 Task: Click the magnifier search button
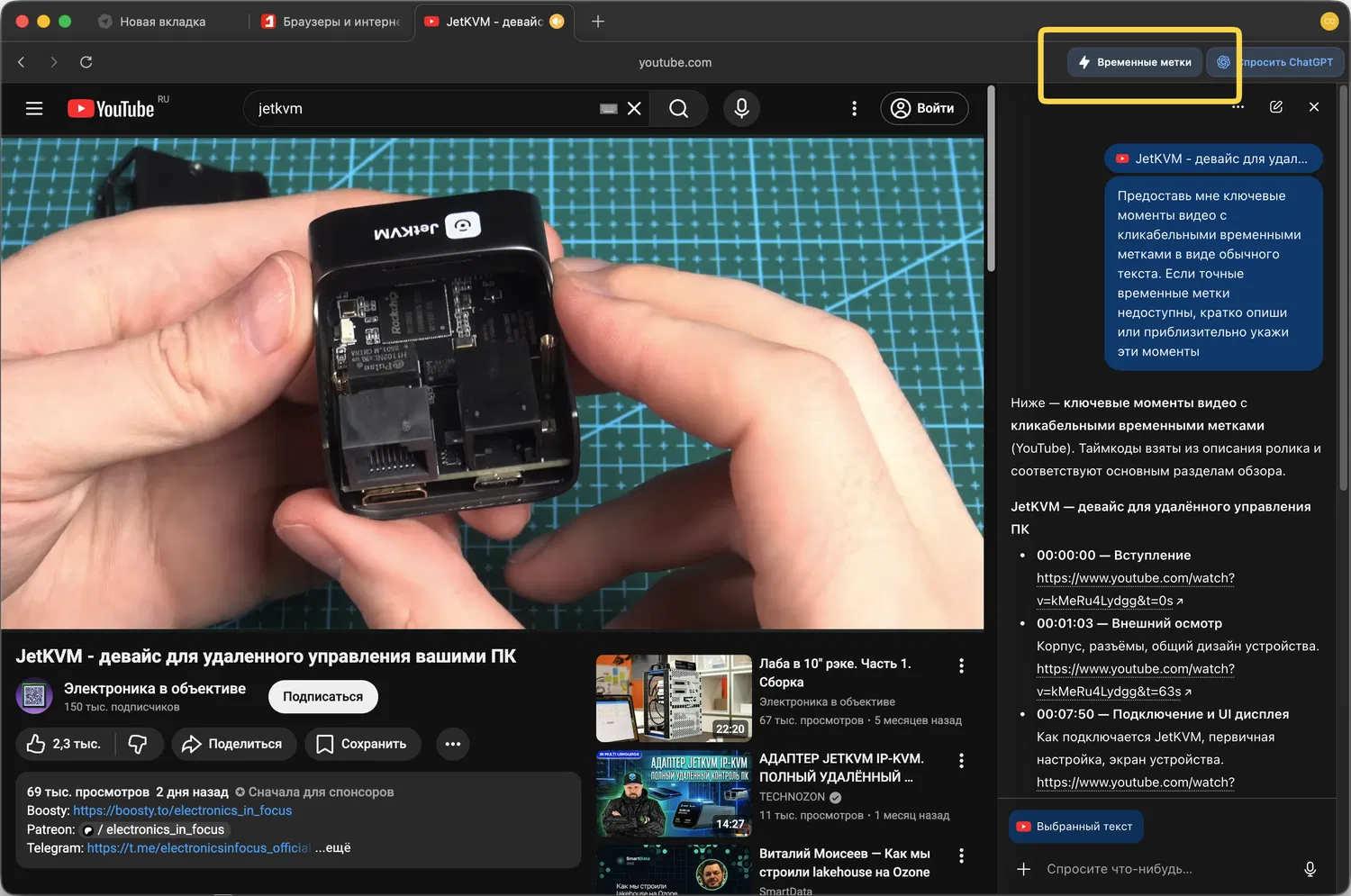[x=679, y=109]
